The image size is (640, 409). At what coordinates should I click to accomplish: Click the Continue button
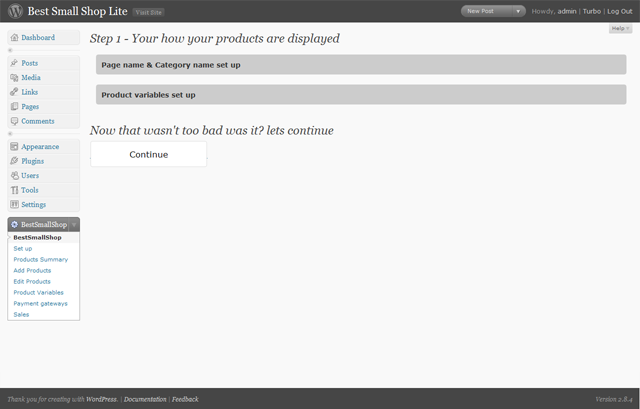(x=149, y=154)
